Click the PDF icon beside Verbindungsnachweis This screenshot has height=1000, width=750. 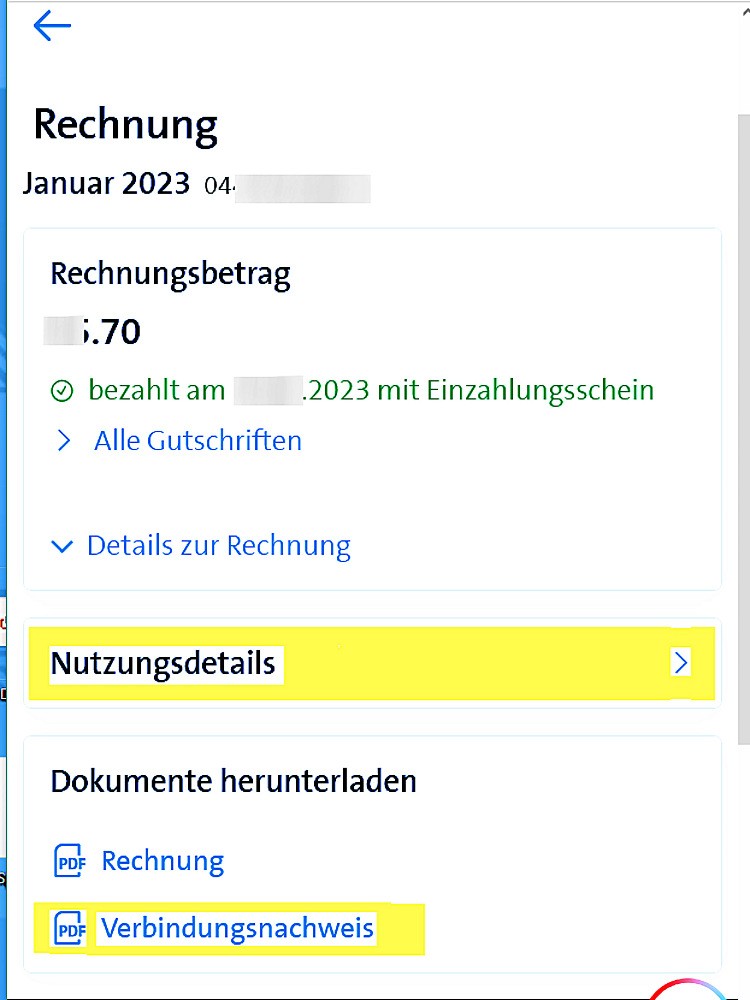click(x=70, y=928)
